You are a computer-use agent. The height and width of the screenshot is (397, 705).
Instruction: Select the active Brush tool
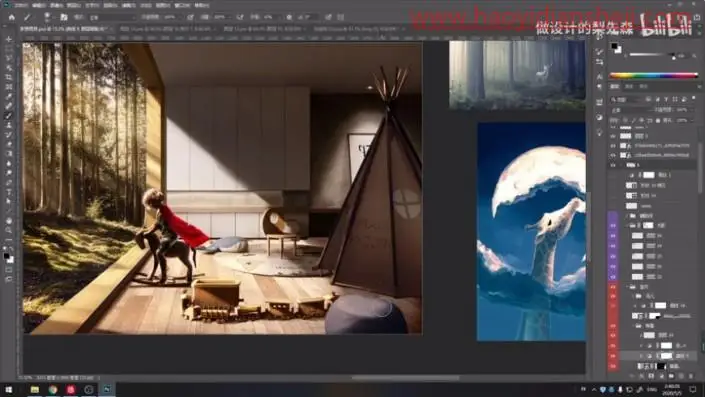pyautogui.click(x=9, y=116)
